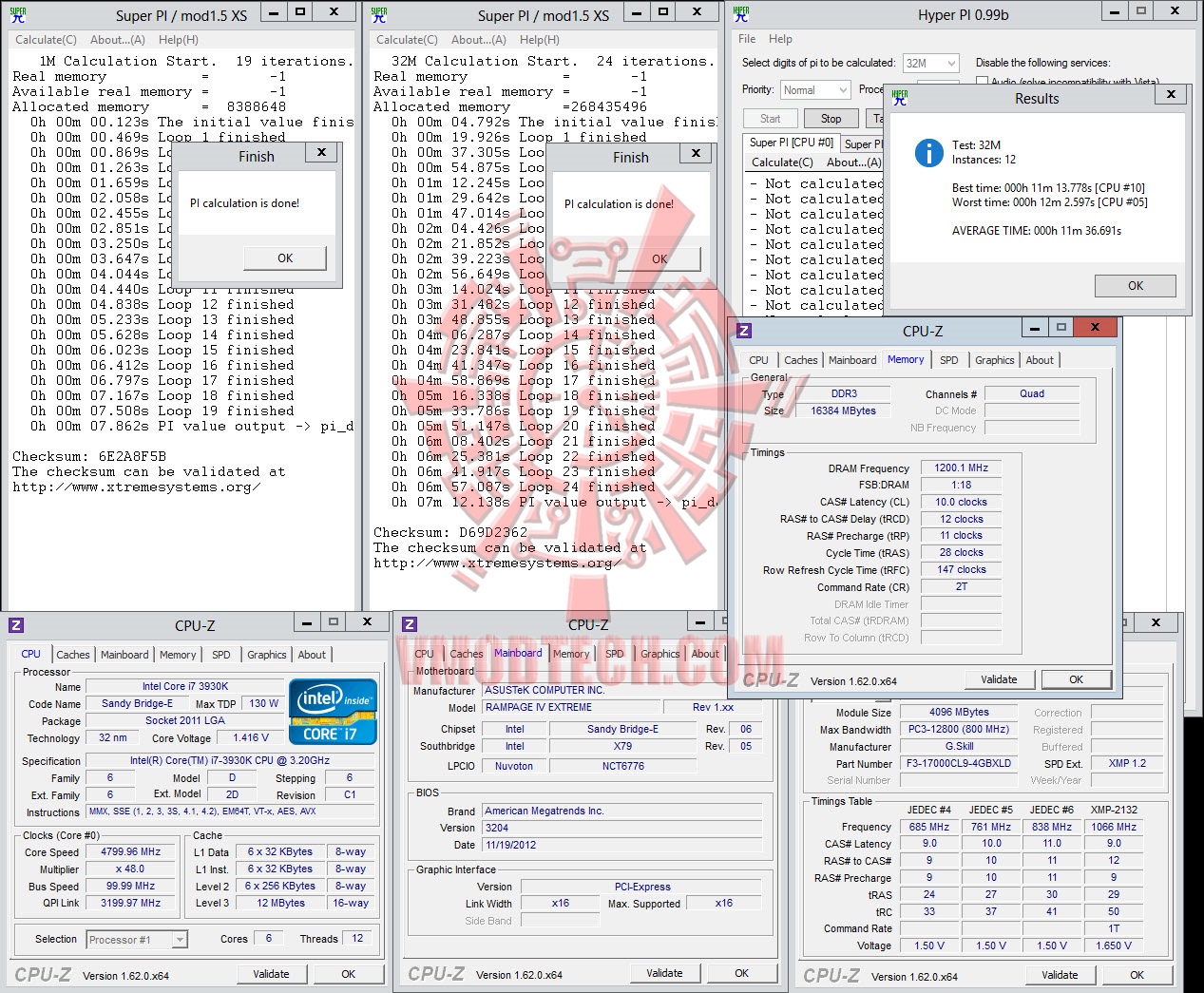The image size is (1204, 993).
Task: Click OK in the 1M Finish dialog
Action: click(x=285, y=258)
